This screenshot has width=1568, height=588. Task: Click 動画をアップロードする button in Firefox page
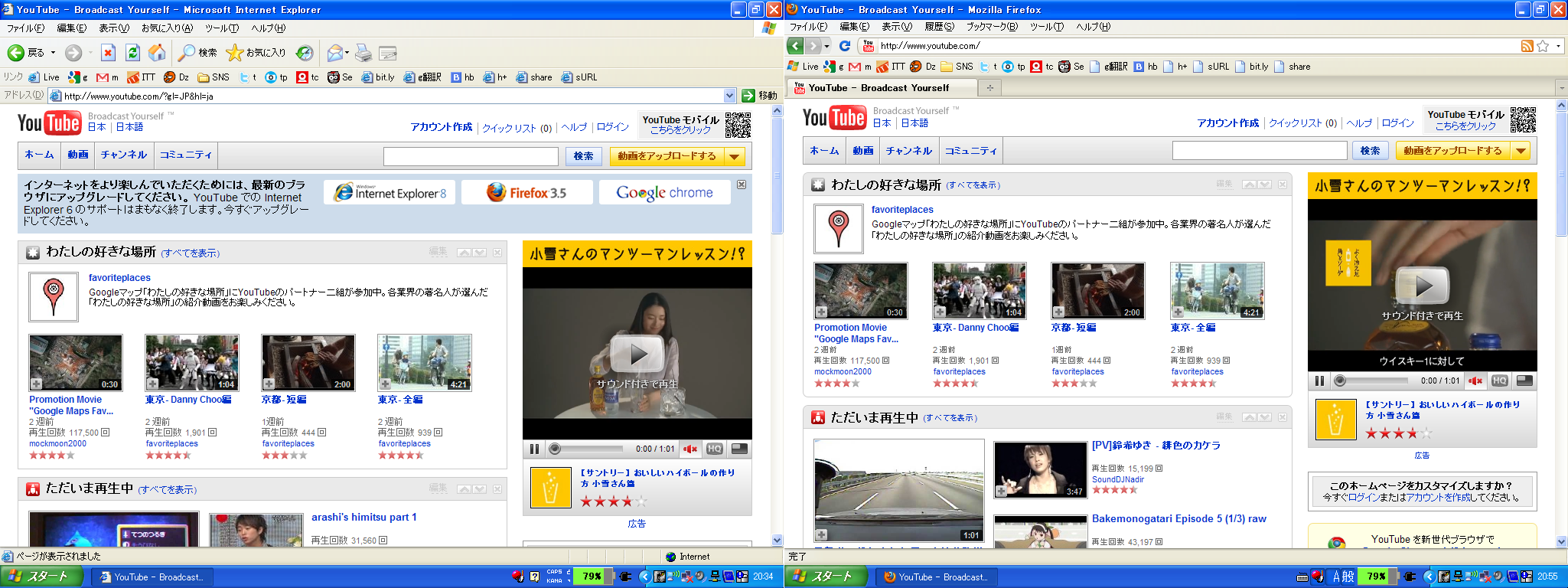click(x=1453, y=151)
